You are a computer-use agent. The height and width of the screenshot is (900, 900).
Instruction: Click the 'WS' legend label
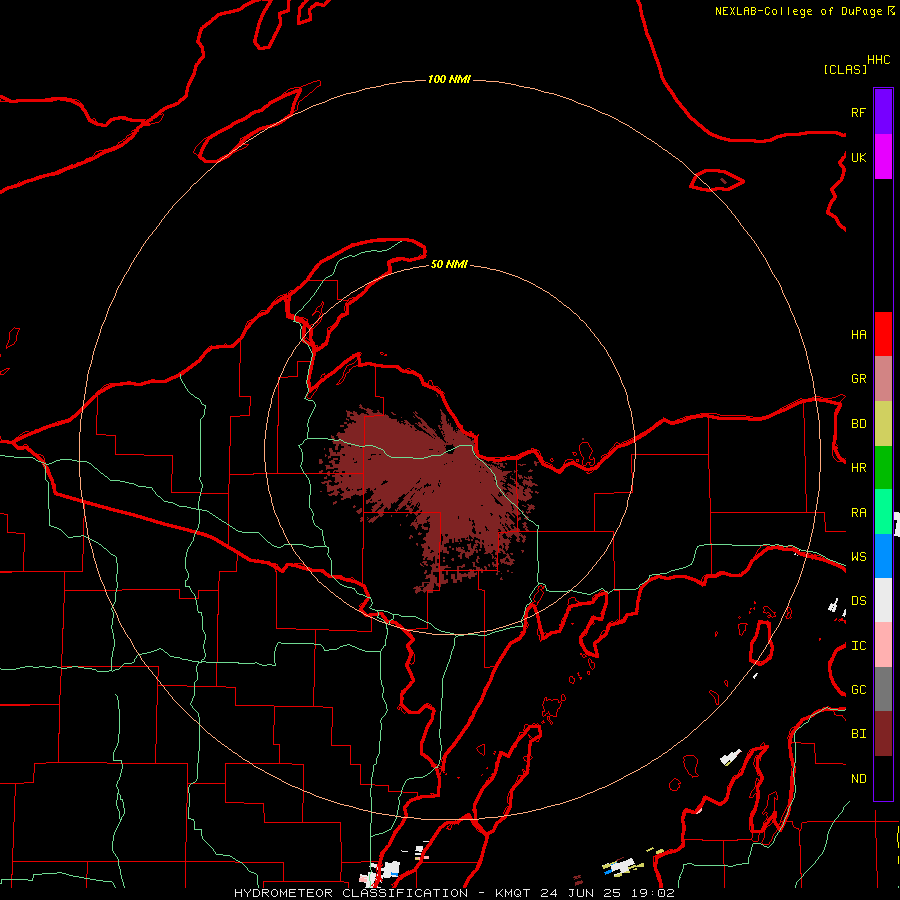[x=859, y=557]
